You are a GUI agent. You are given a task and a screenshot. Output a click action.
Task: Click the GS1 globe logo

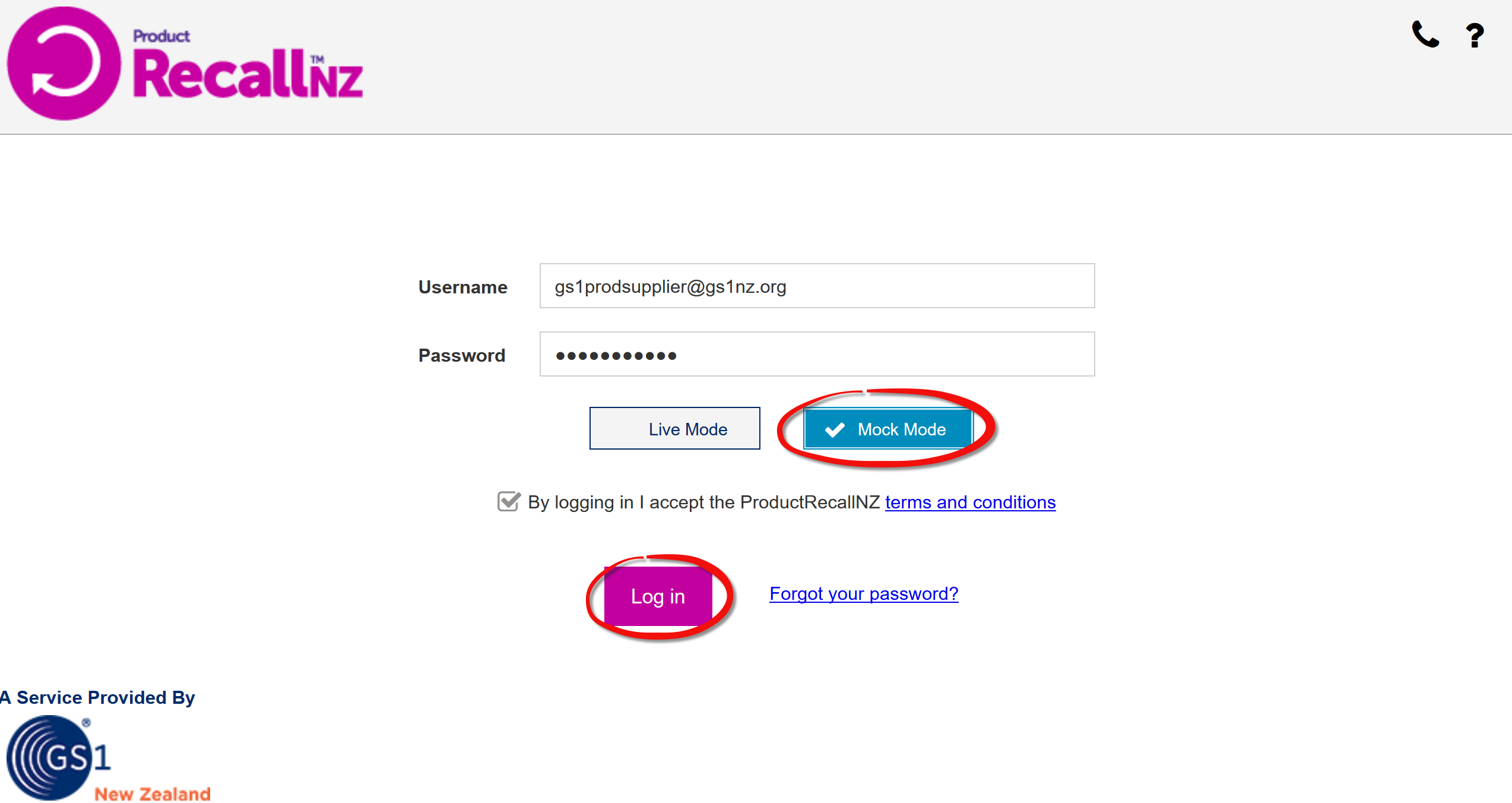[50, 757]
